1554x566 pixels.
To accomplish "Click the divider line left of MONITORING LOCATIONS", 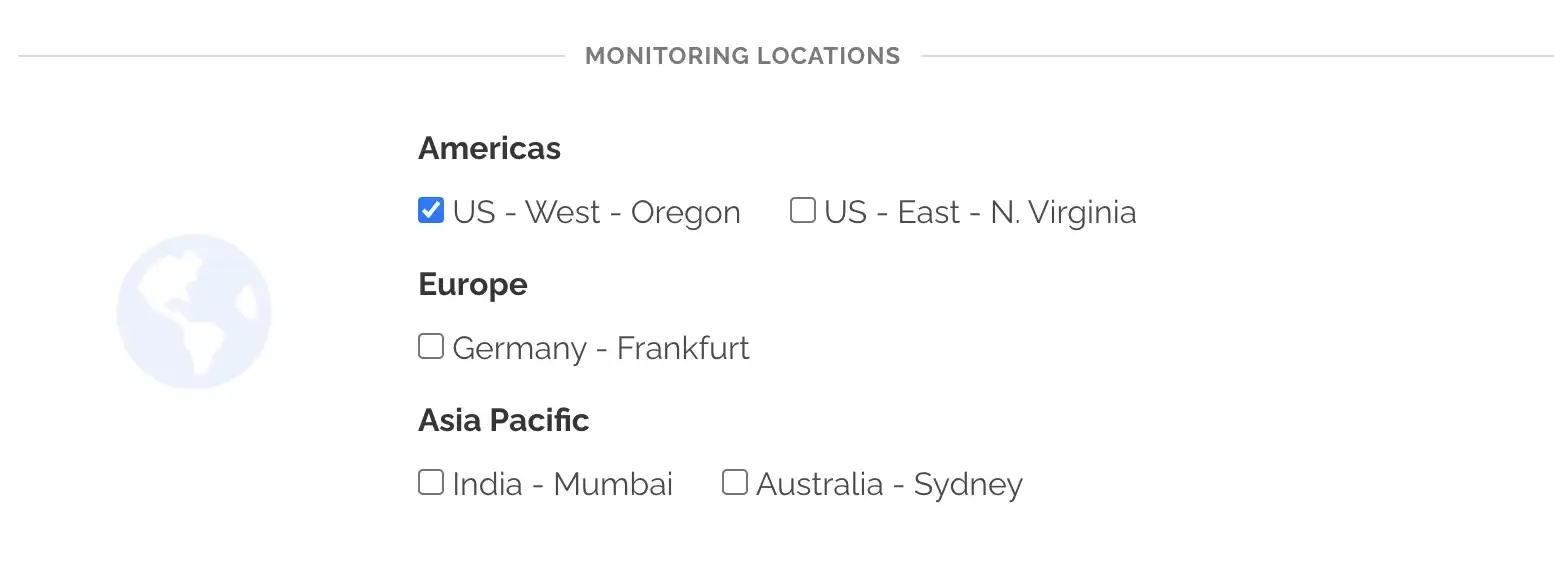I will coord(290,56).
